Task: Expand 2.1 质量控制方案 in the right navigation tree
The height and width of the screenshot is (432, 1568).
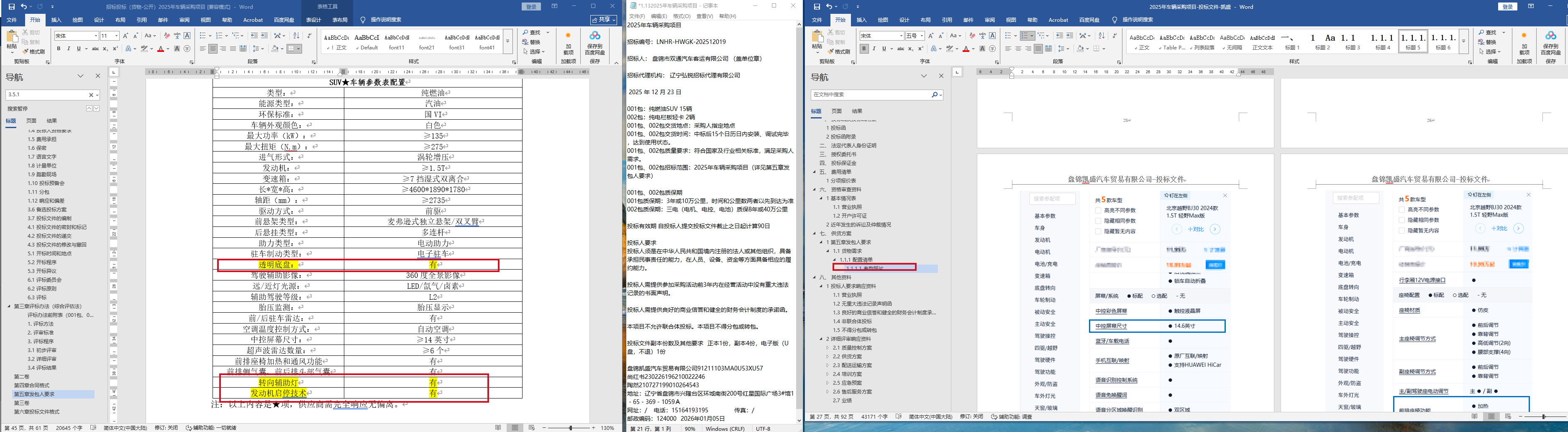Action: click(x=828, y=347)
